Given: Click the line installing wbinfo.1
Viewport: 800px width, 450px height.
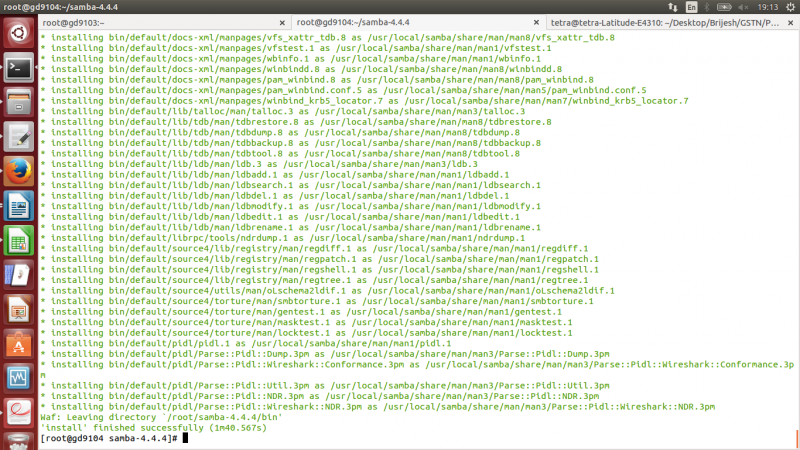Looking at the screenshot, I should click(290, 59).
